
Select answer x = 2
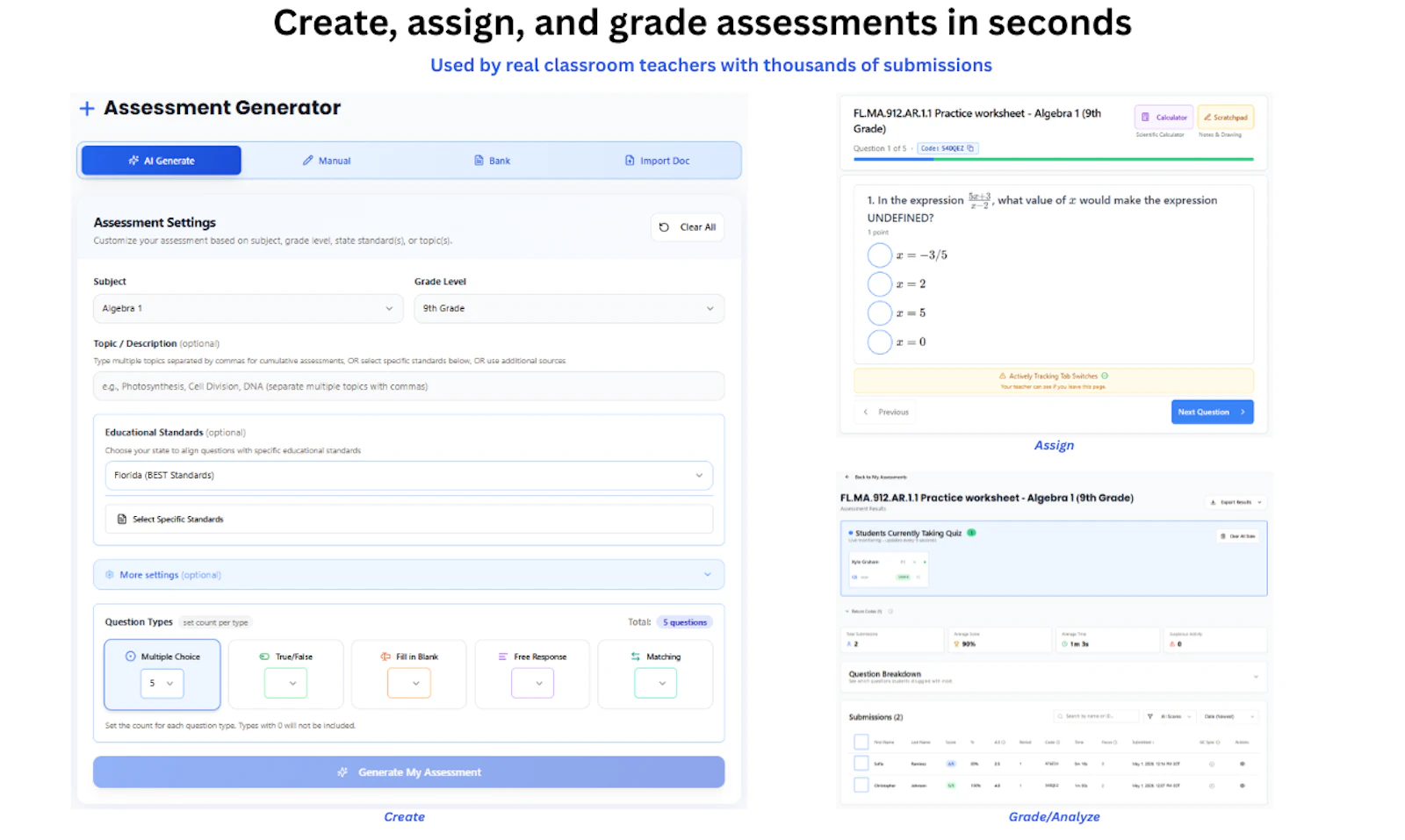tap(880, 284)
